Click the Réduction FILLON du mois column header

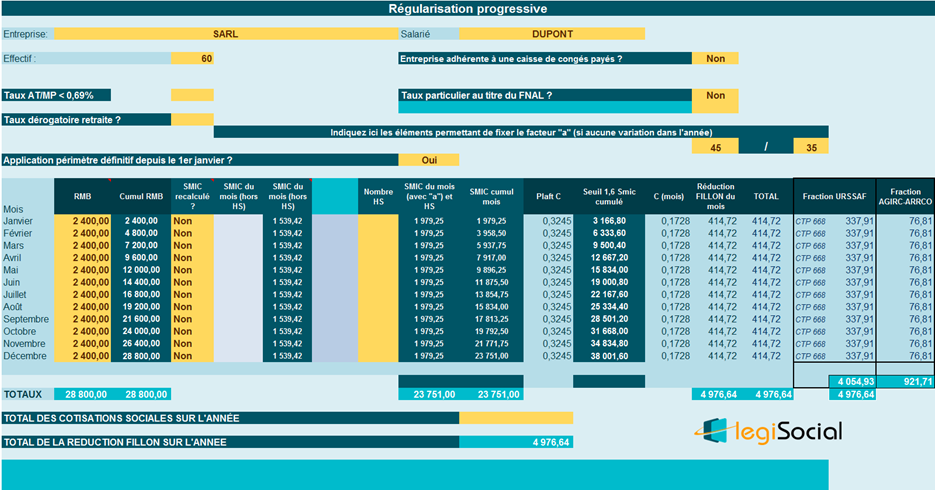[x=715, y=197]
